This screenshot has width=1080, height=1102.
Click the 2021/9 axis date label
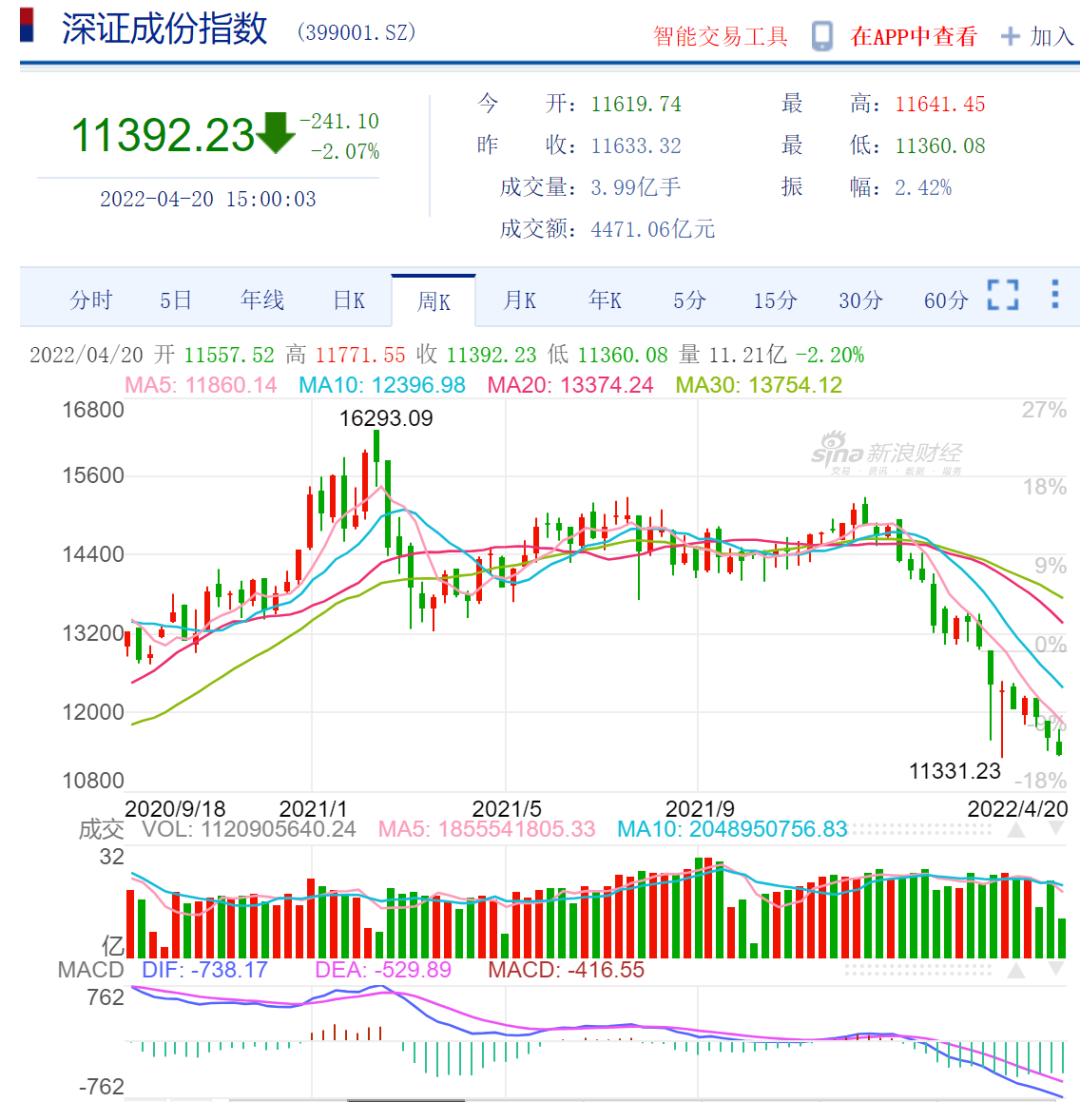coord(699,808)
